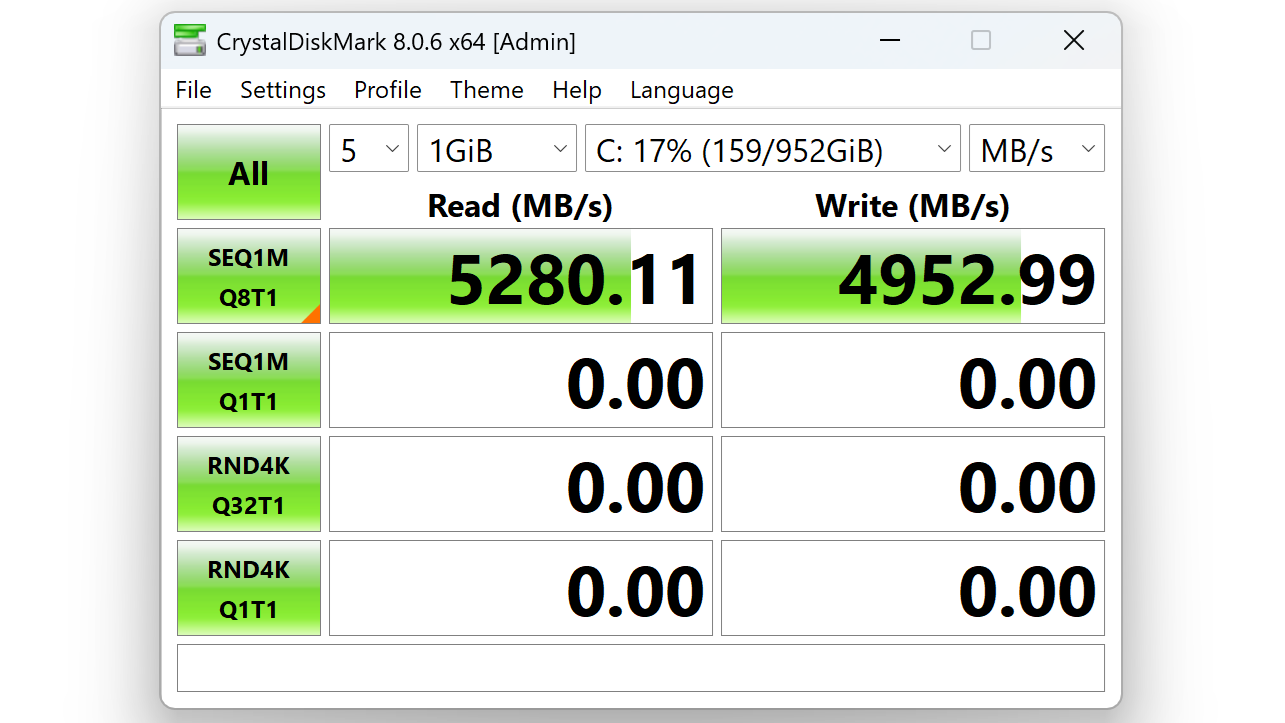Screen dimensions: 1285x723
Task: Run all benchmarks with All button
Action: pyautogui.click(x=249, y=172)
